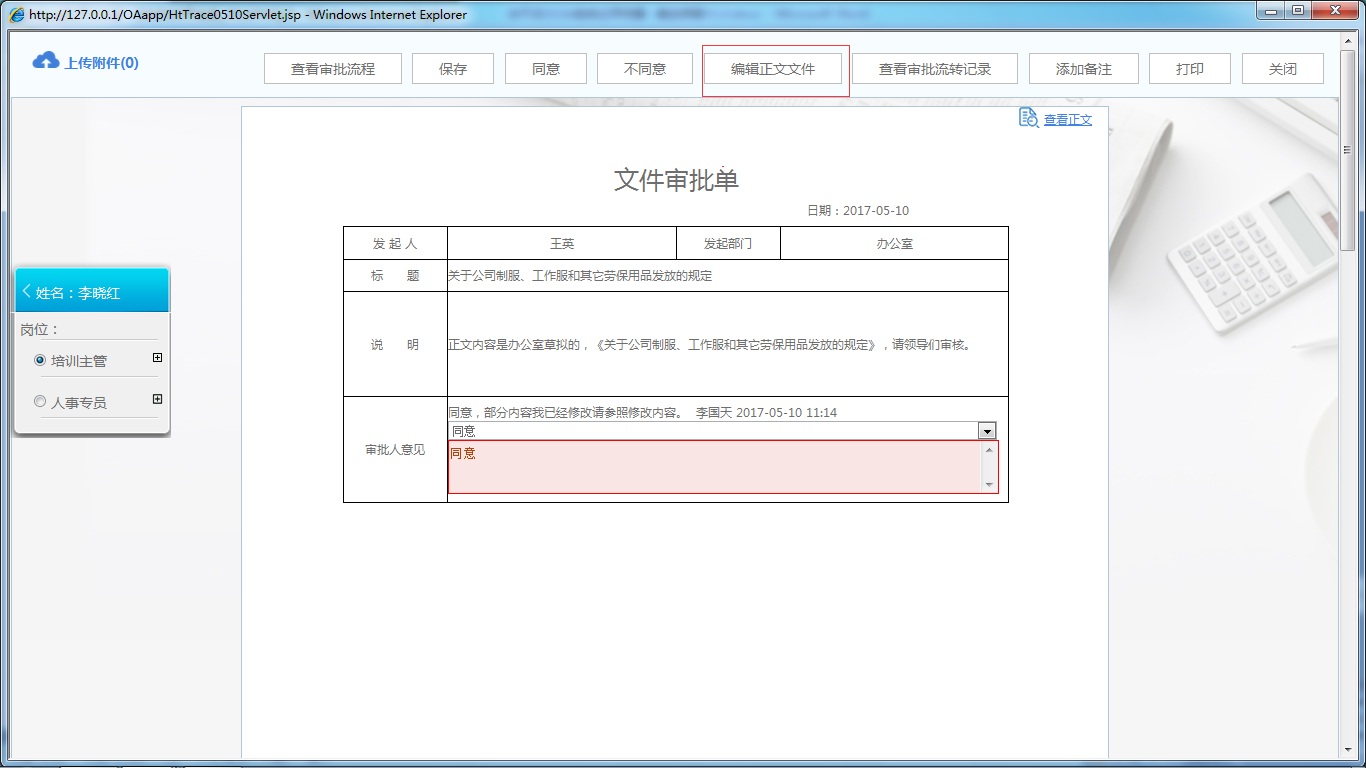
Task: Open 编辑正文文件 to edit the document
Action: (x=775, y=68)
